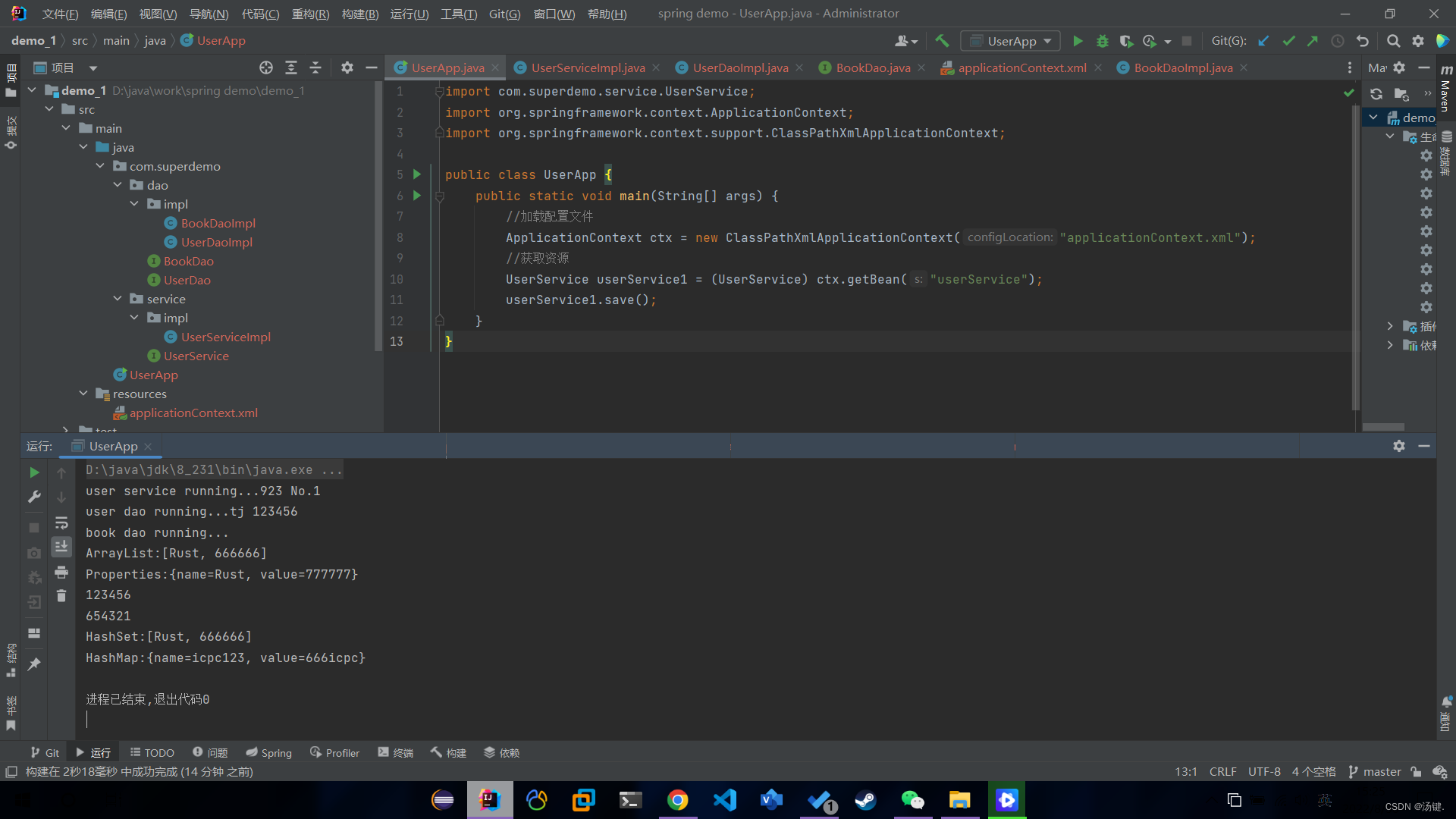Switch to applicationContext.xml editor tab
The width and height of the screenshot is (1456, 819).
1021,67
